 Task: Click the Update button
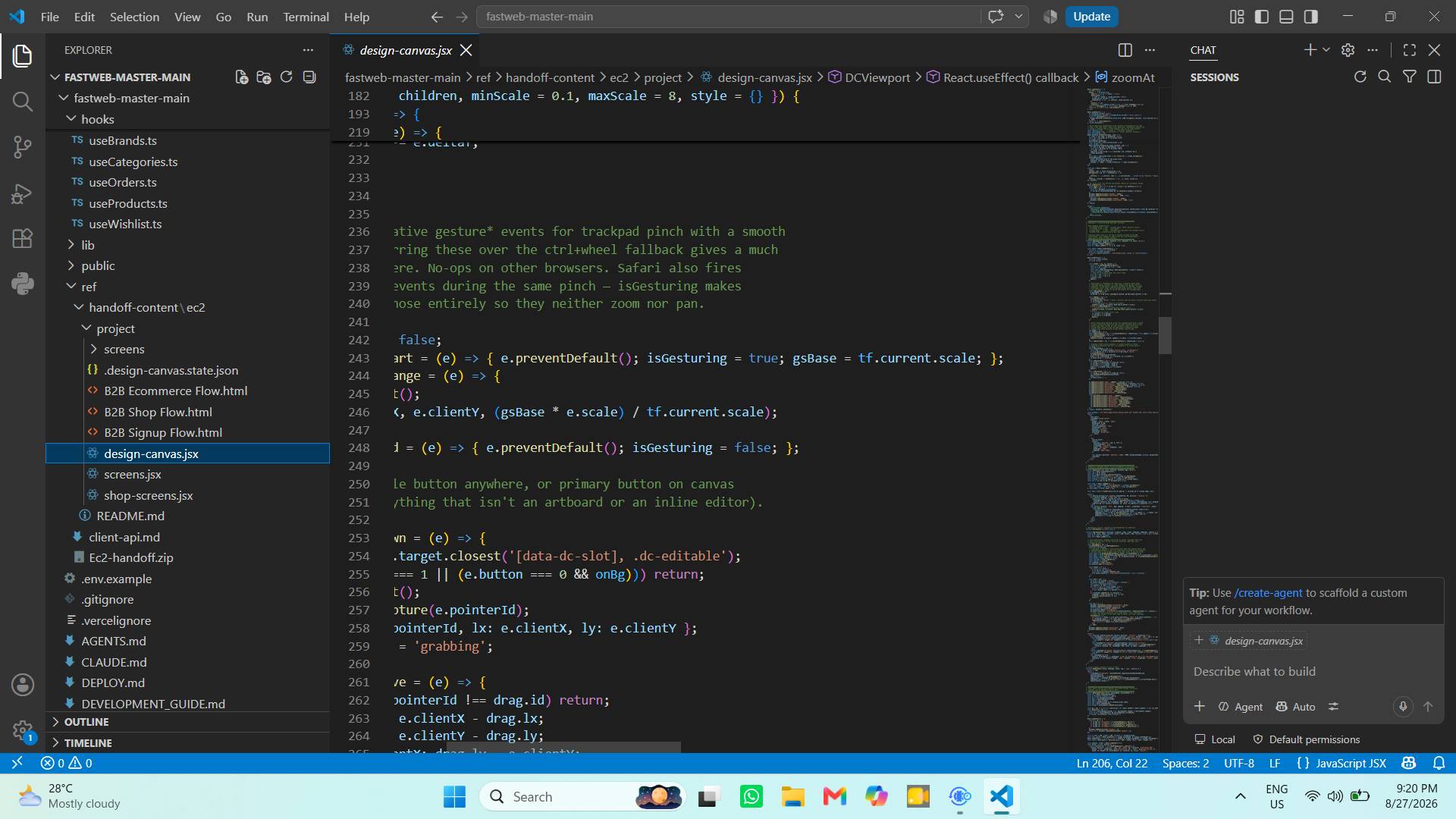(1091, 17)
